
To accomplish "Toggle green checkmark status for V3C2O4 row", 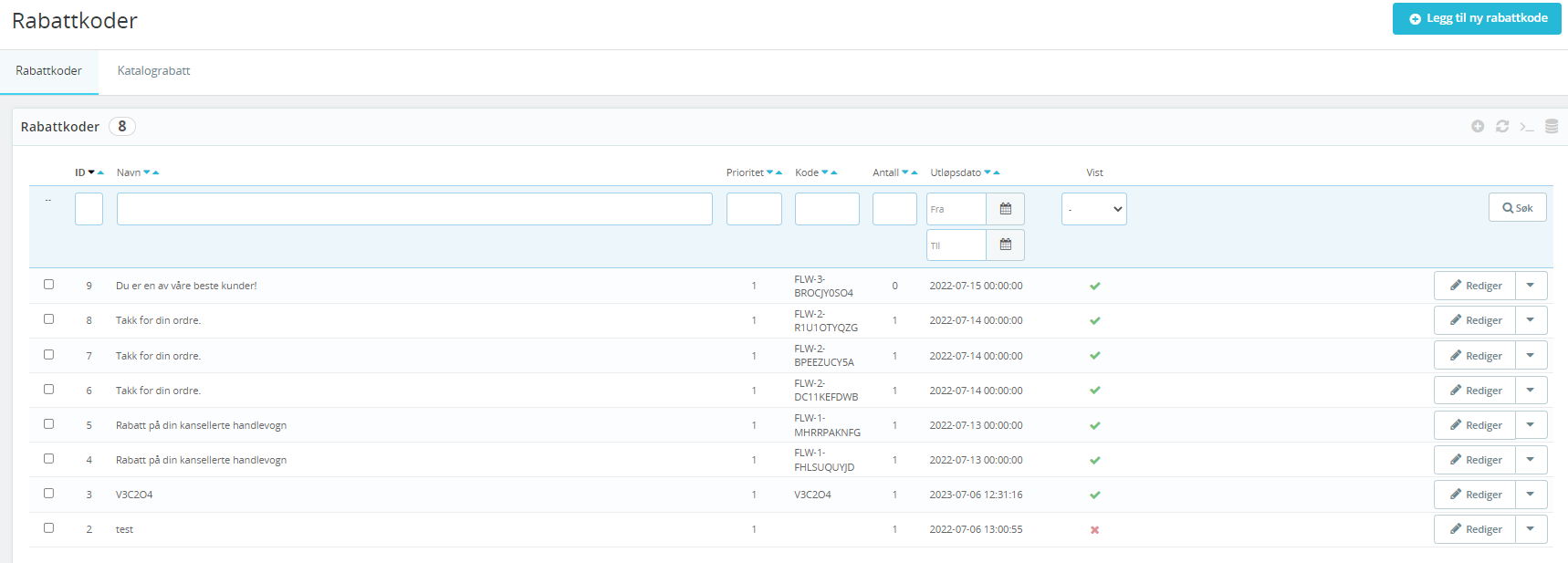I will (x=1094, y=495).
